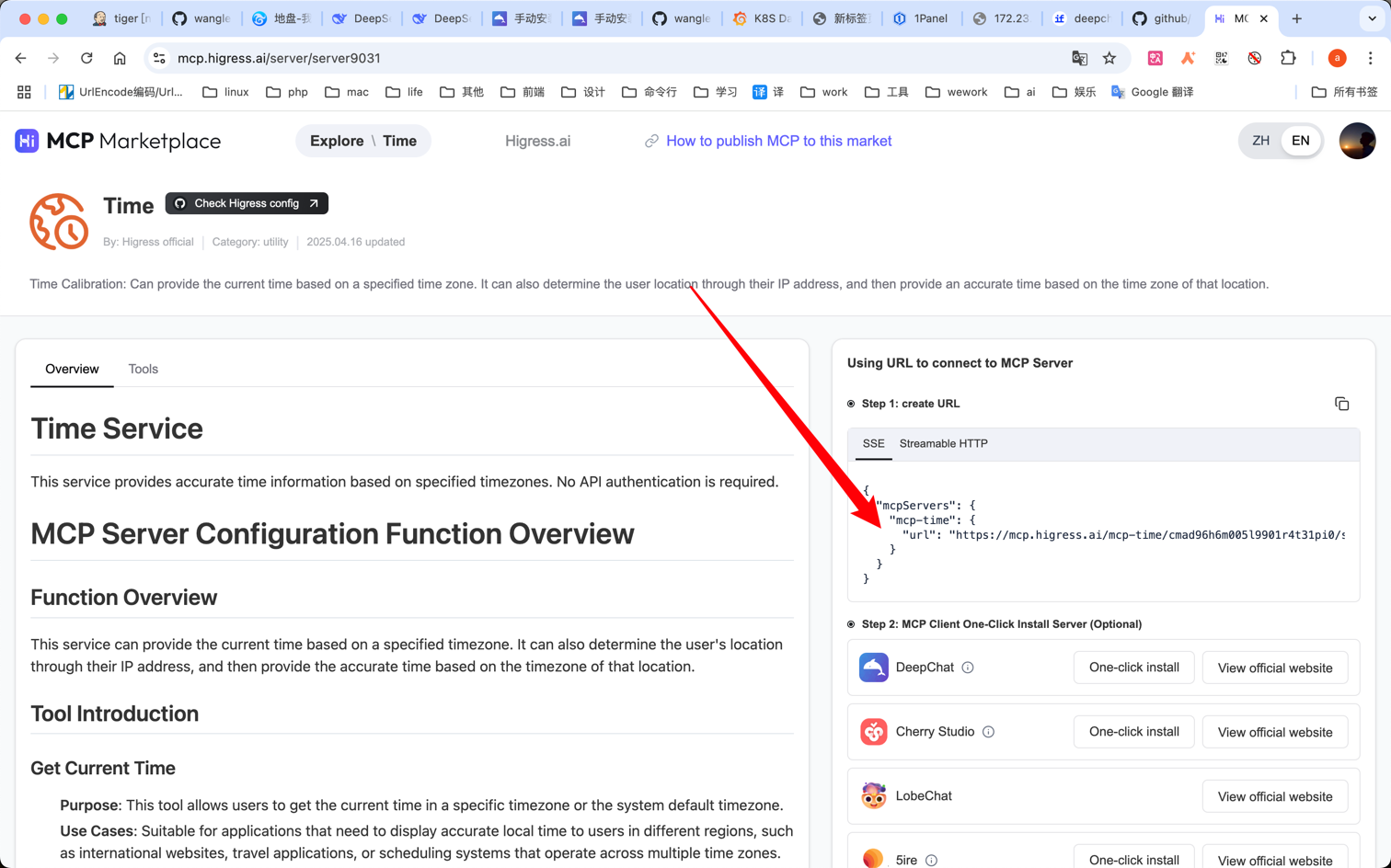
Task: Click the Higress.ai header link
Action: pos(537,141)
